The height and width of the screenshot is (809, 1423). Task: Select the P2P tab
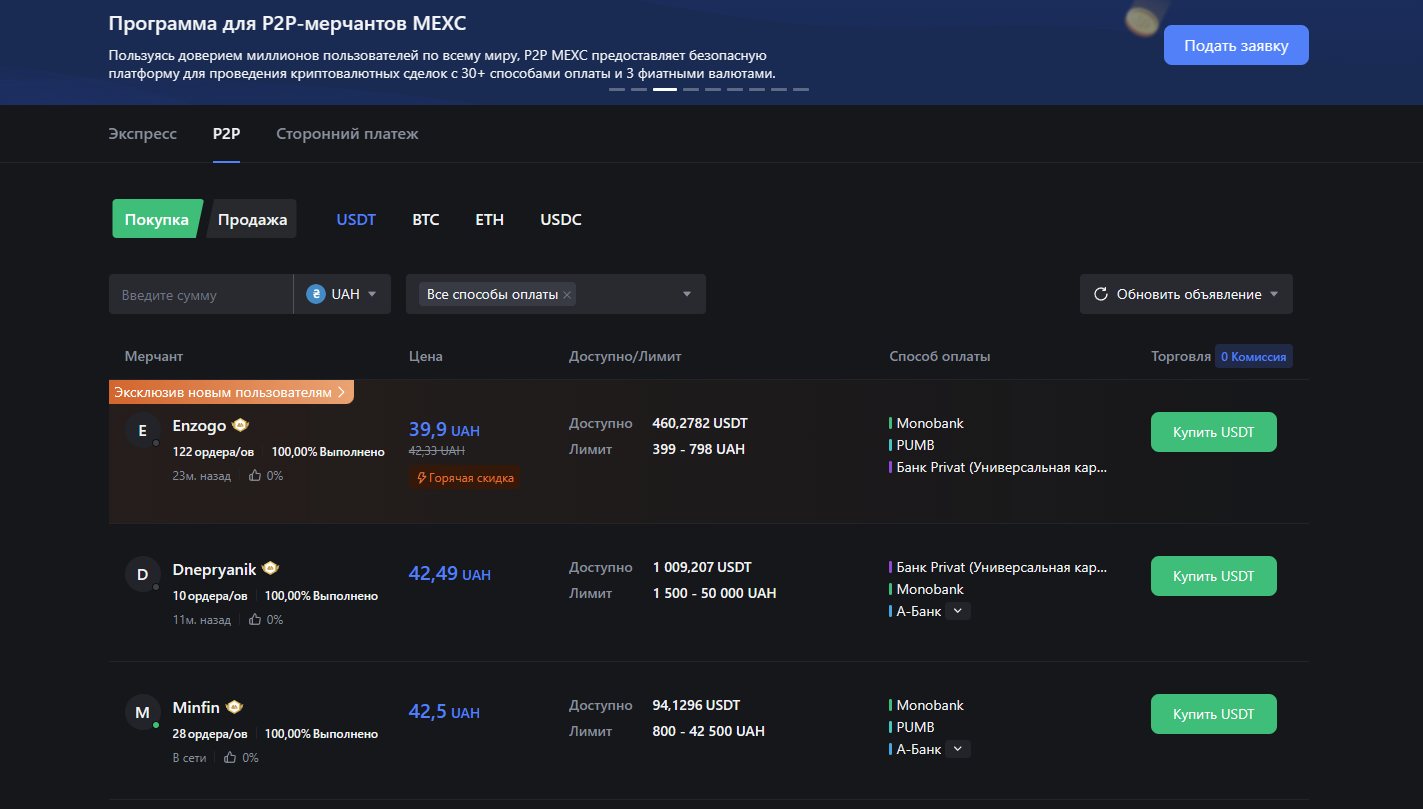coord(226,134)
